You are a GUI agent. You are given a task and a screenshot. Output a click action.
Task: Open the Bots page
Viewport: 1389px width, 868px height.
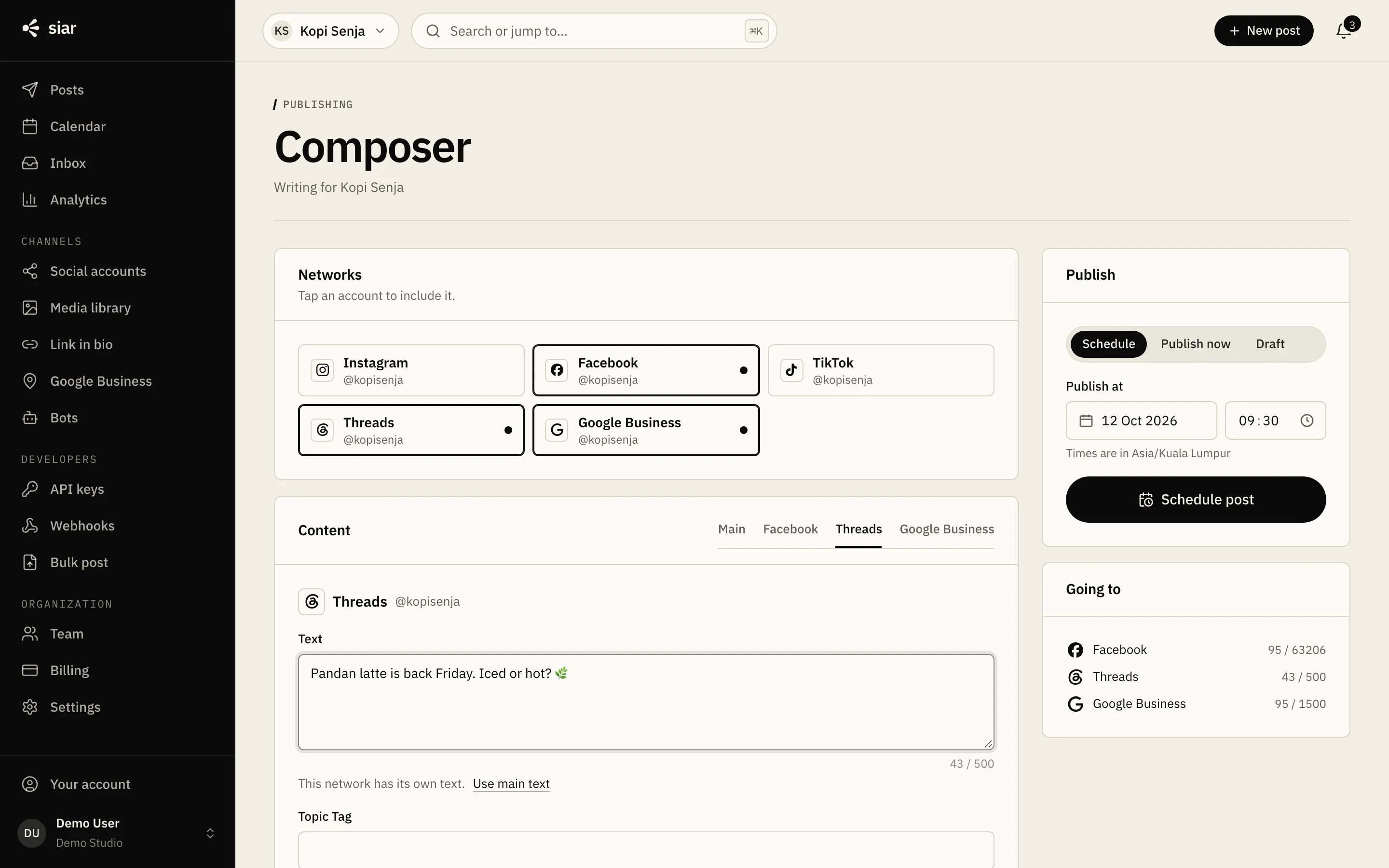[117, 418]
